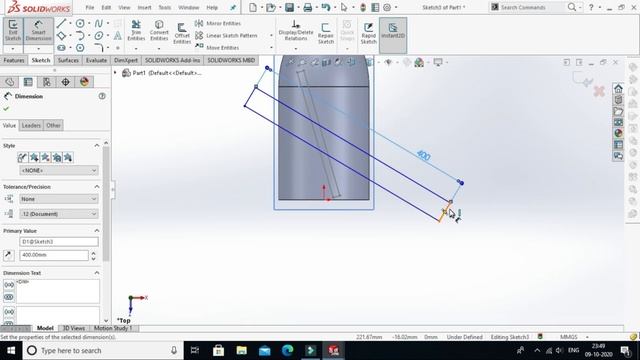Open Dimension panel help icon
640x360 pixels.
102,96
